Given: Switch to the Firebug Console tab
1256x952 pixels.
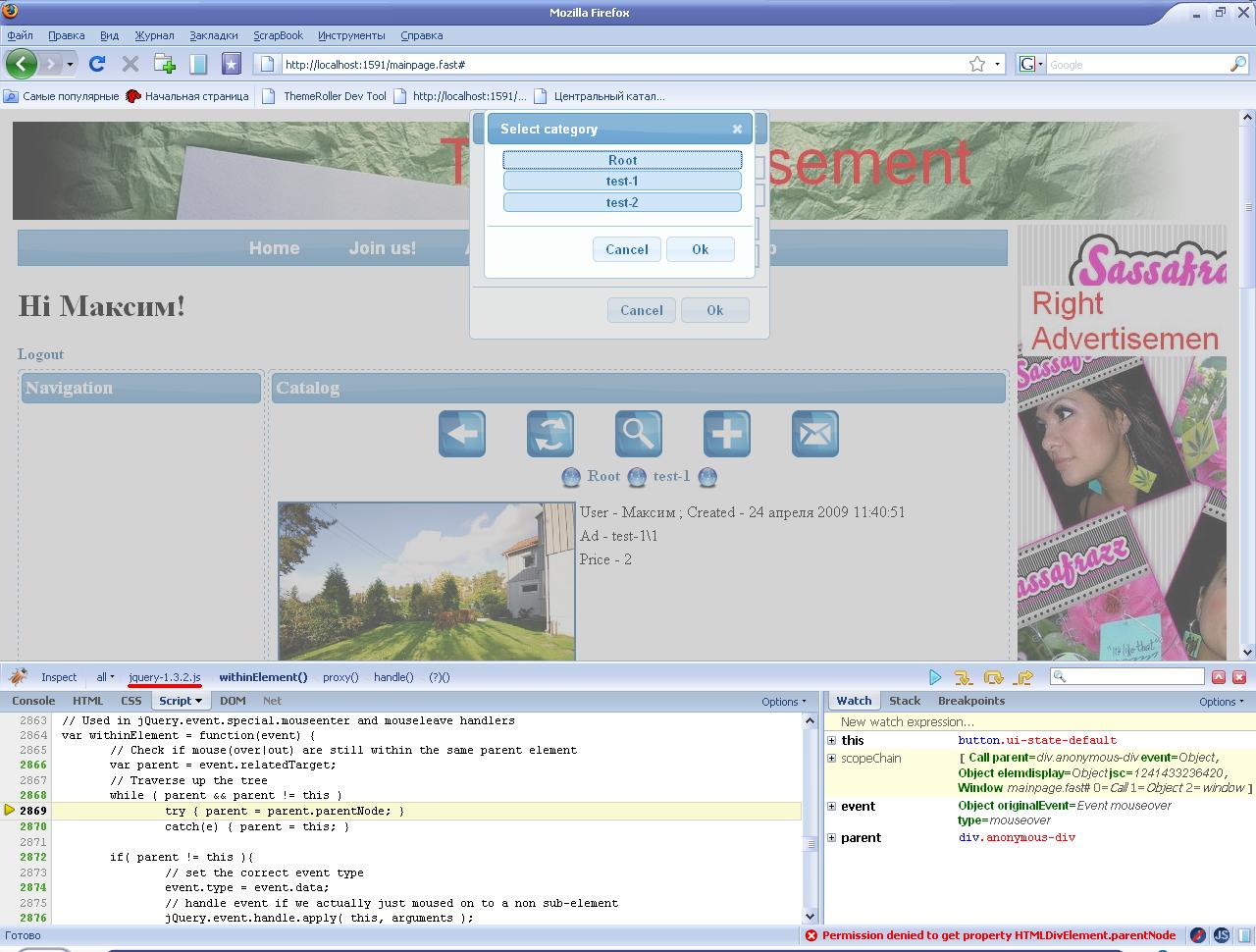Looking at the screenshot, I should pos(33,701).
